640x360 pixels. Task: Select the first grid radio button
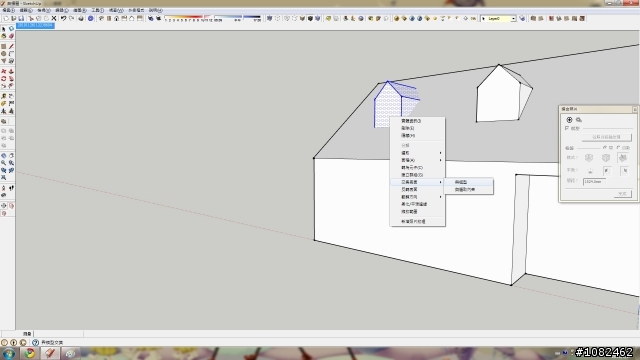pyautogui.click(x=605, y=148)
